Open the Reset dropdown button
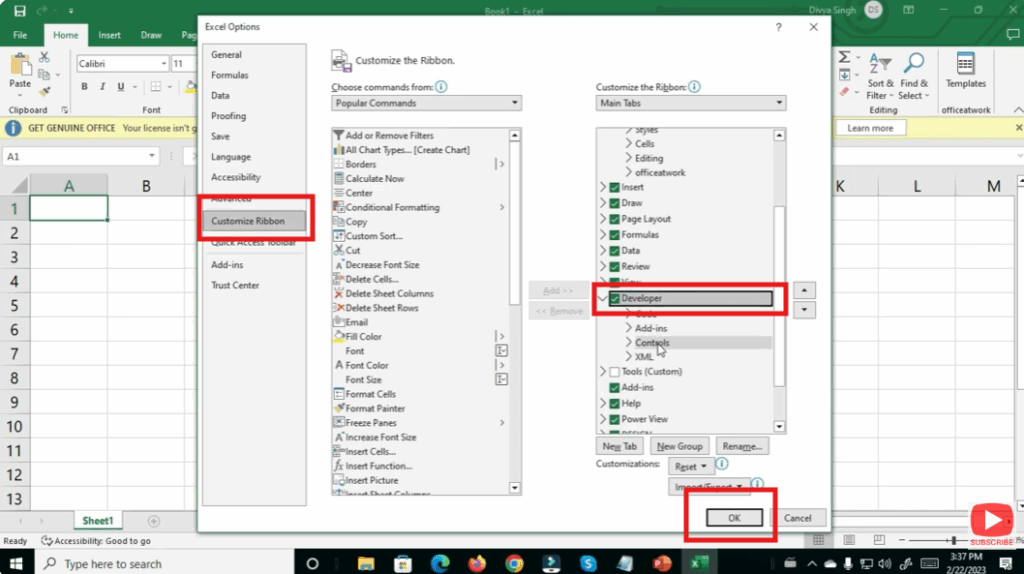1024x574 pixels. click(690, 466)
